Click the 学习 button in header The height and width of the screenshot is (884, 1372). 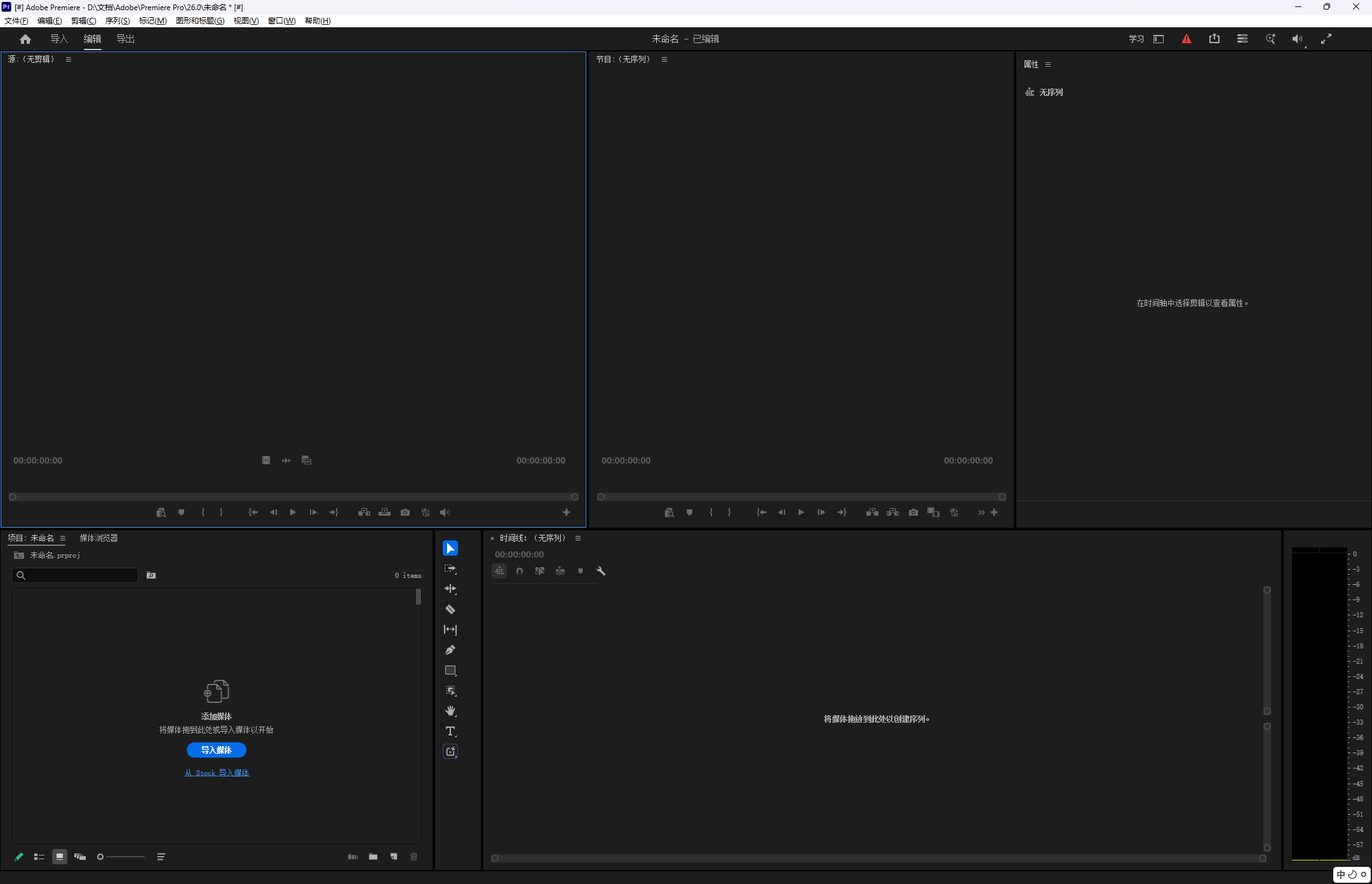click(x=1136, y=39)
